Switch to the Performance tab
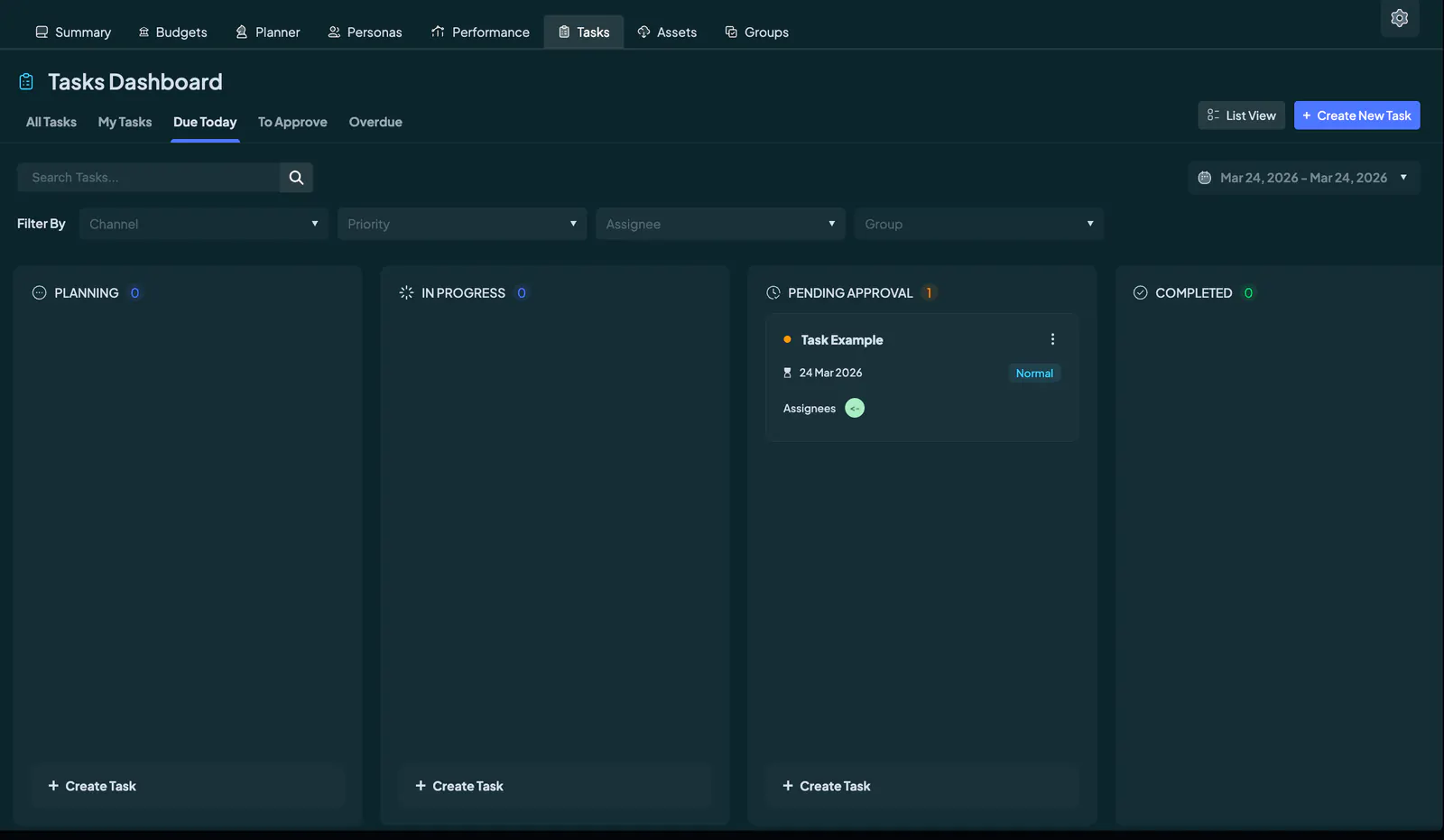This screenshot has width=1444, height=840. pyautogui.click(x=480, y=32)
